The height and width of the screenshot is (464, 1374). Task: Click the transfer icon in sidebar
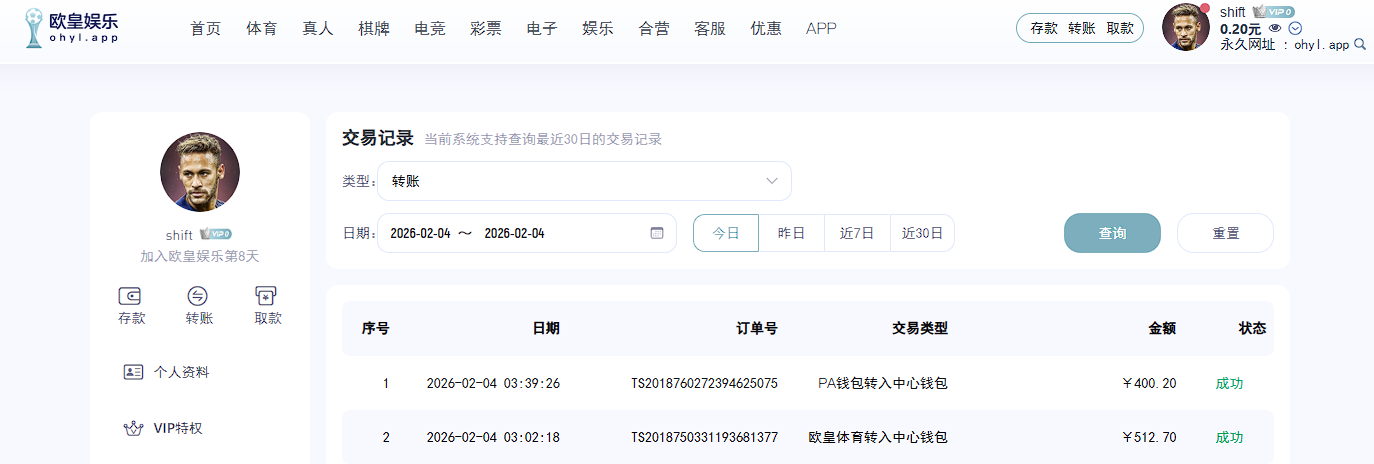point(198,296)
